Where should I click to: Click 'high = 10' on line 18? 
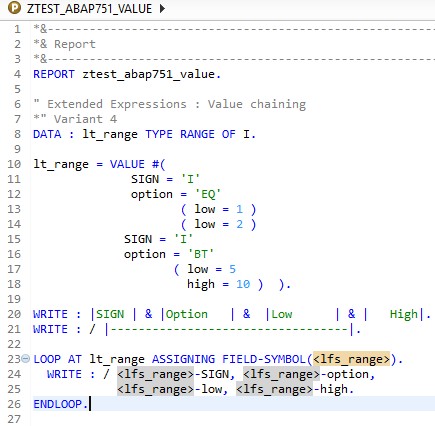218,284
